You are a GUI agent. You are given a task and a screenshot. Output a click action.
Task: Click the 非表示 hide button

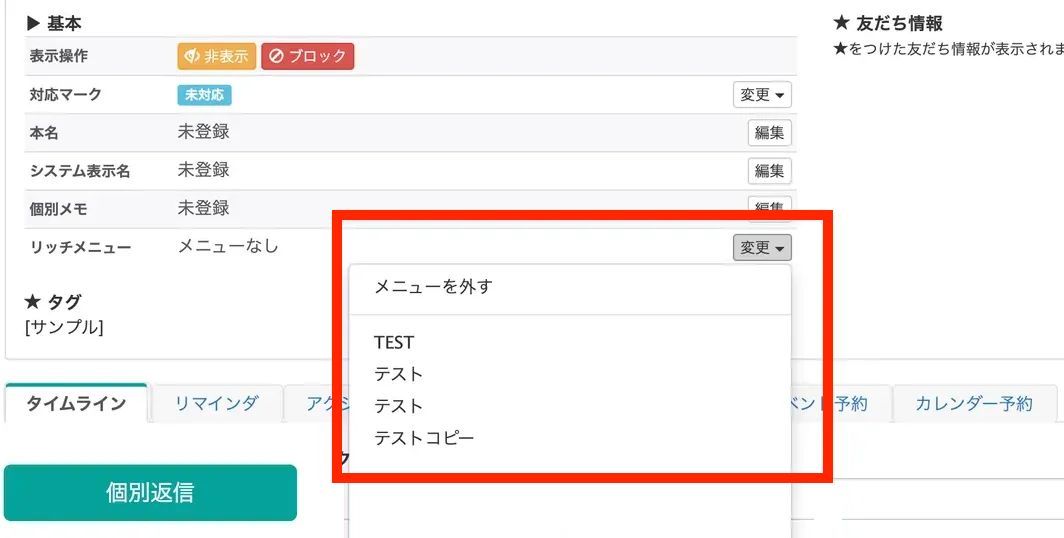click(x=216, y=56)
